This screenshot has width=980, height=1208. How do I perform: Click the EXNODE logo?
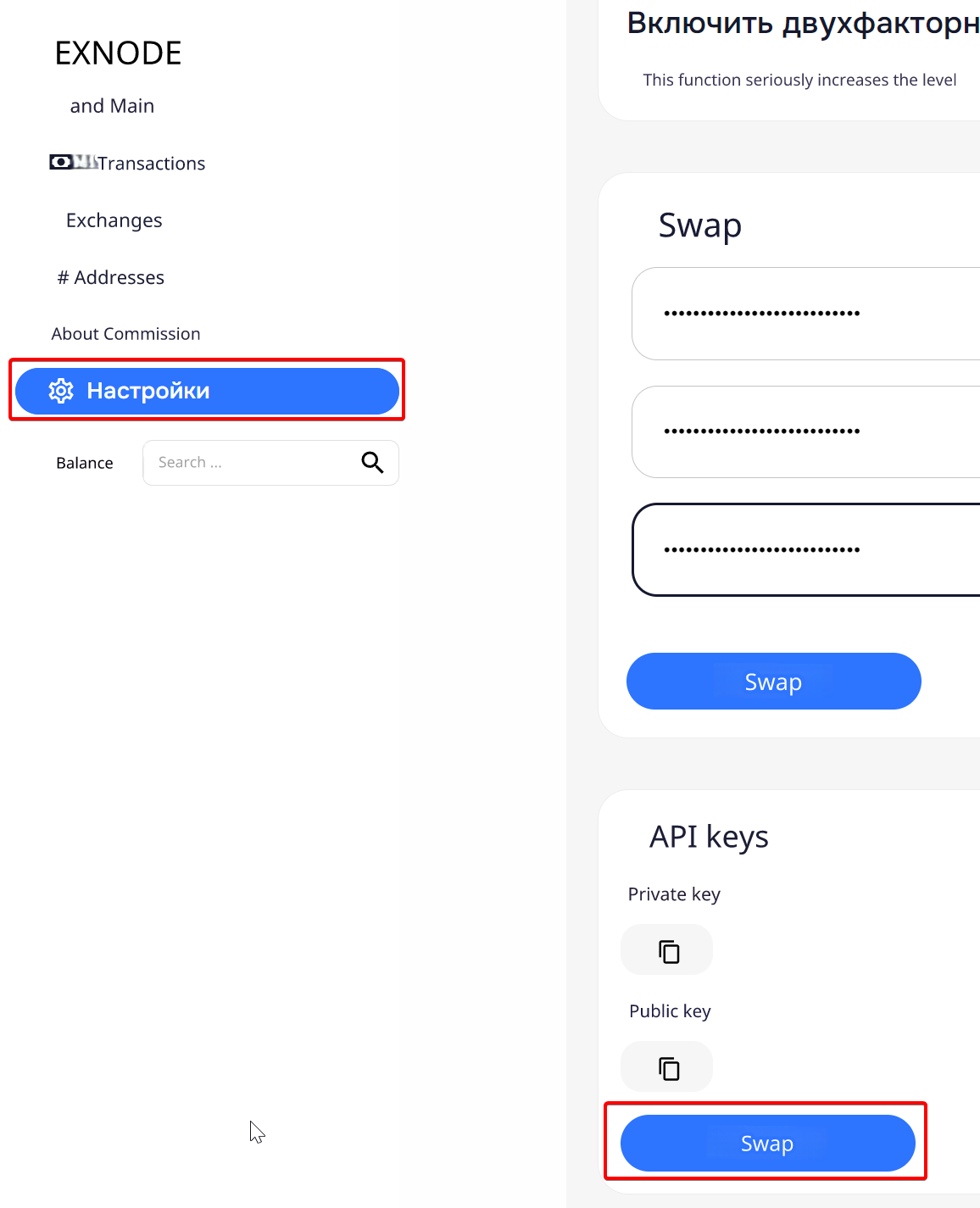[118, 53]
